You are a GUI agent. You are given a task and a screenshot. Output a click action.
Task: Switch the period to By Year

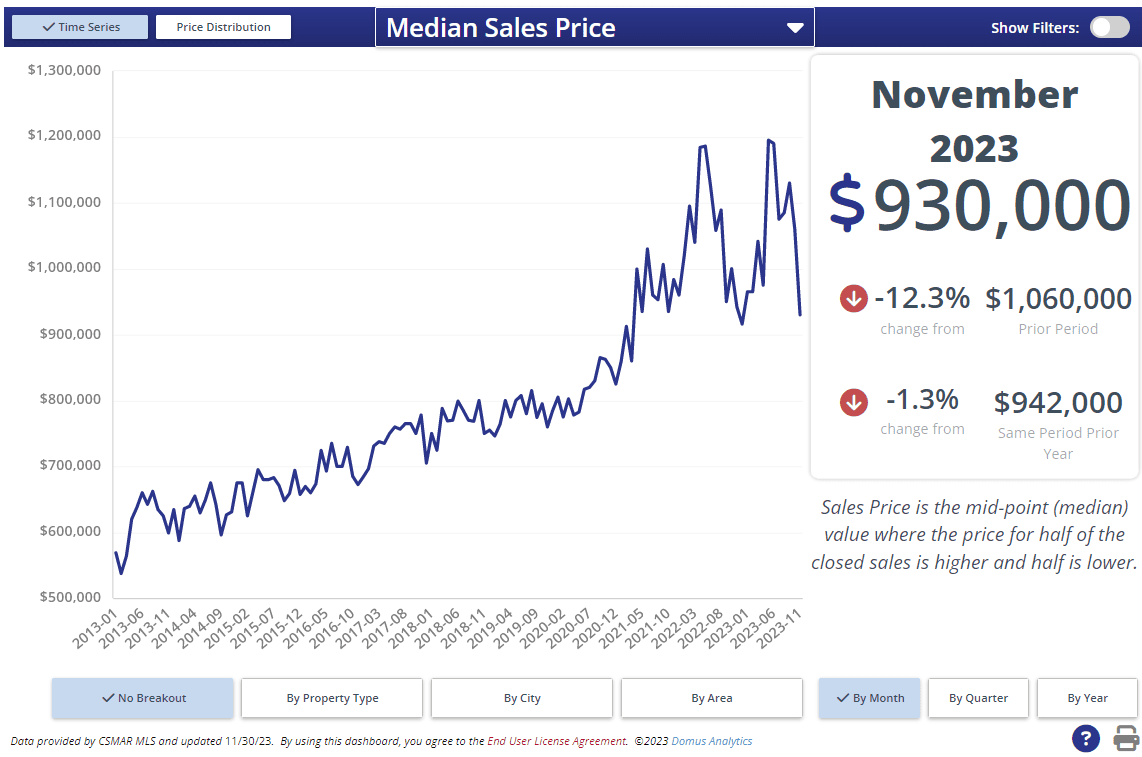pos(1087,698)
